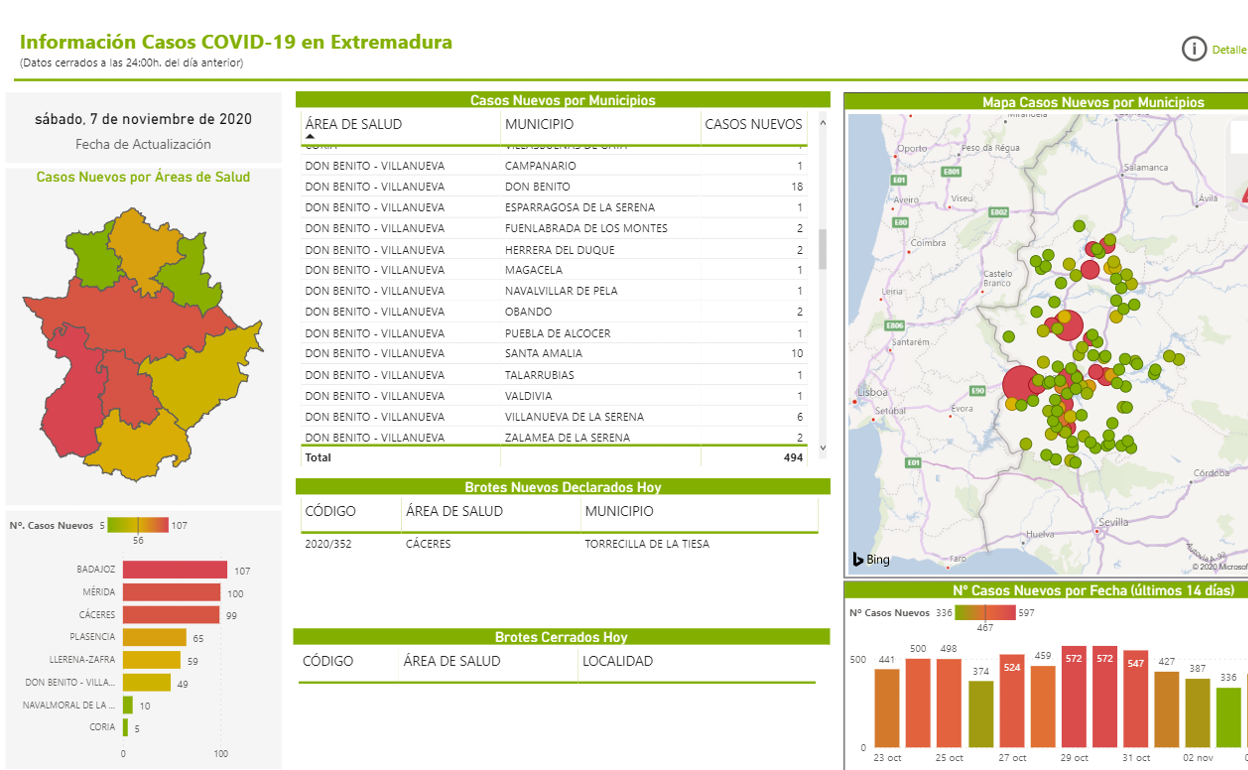Click the Total 494 row
The width and height of the screenshot is (1248, 770).
point(554,457)
